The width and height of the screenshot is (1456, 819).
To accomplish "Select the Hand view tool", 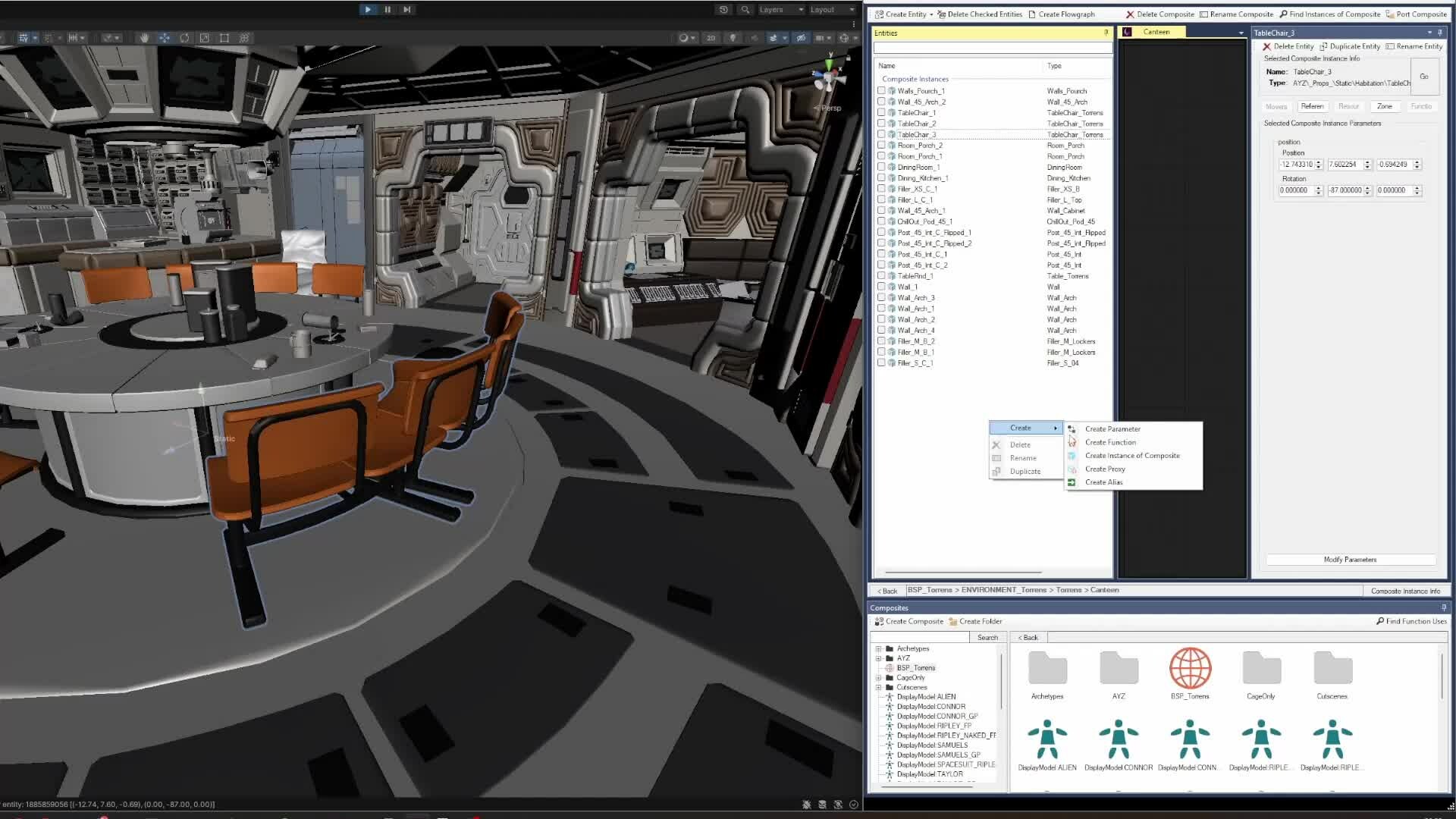I will [144, 38].
